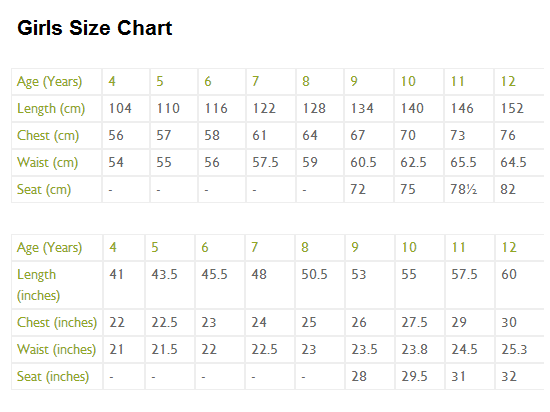Select the Chest (inches) row label

click(x=57, y=322)
